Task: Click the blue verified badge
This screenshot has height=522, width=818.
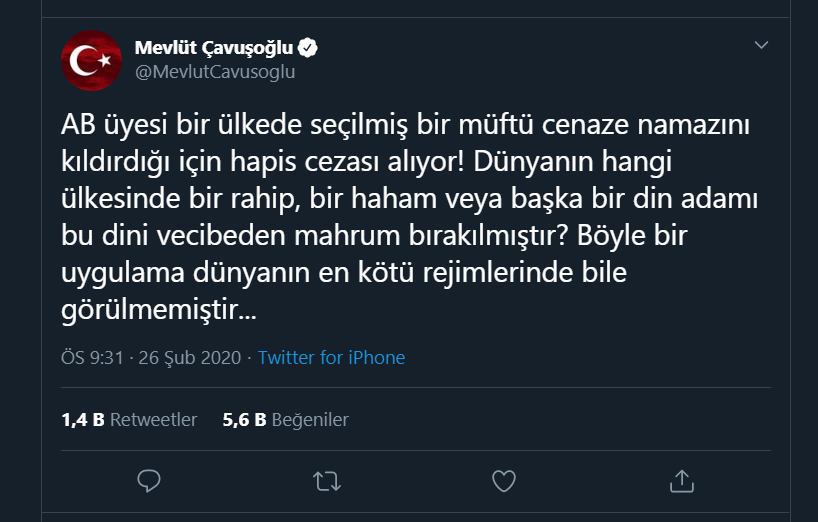Action: (308, 47)
